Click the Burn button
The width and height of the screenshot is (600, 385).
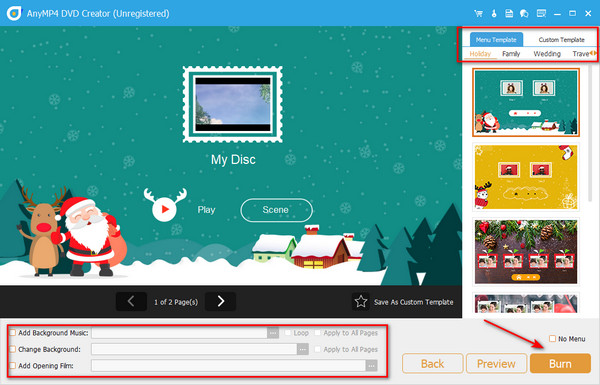pos(560,363)
